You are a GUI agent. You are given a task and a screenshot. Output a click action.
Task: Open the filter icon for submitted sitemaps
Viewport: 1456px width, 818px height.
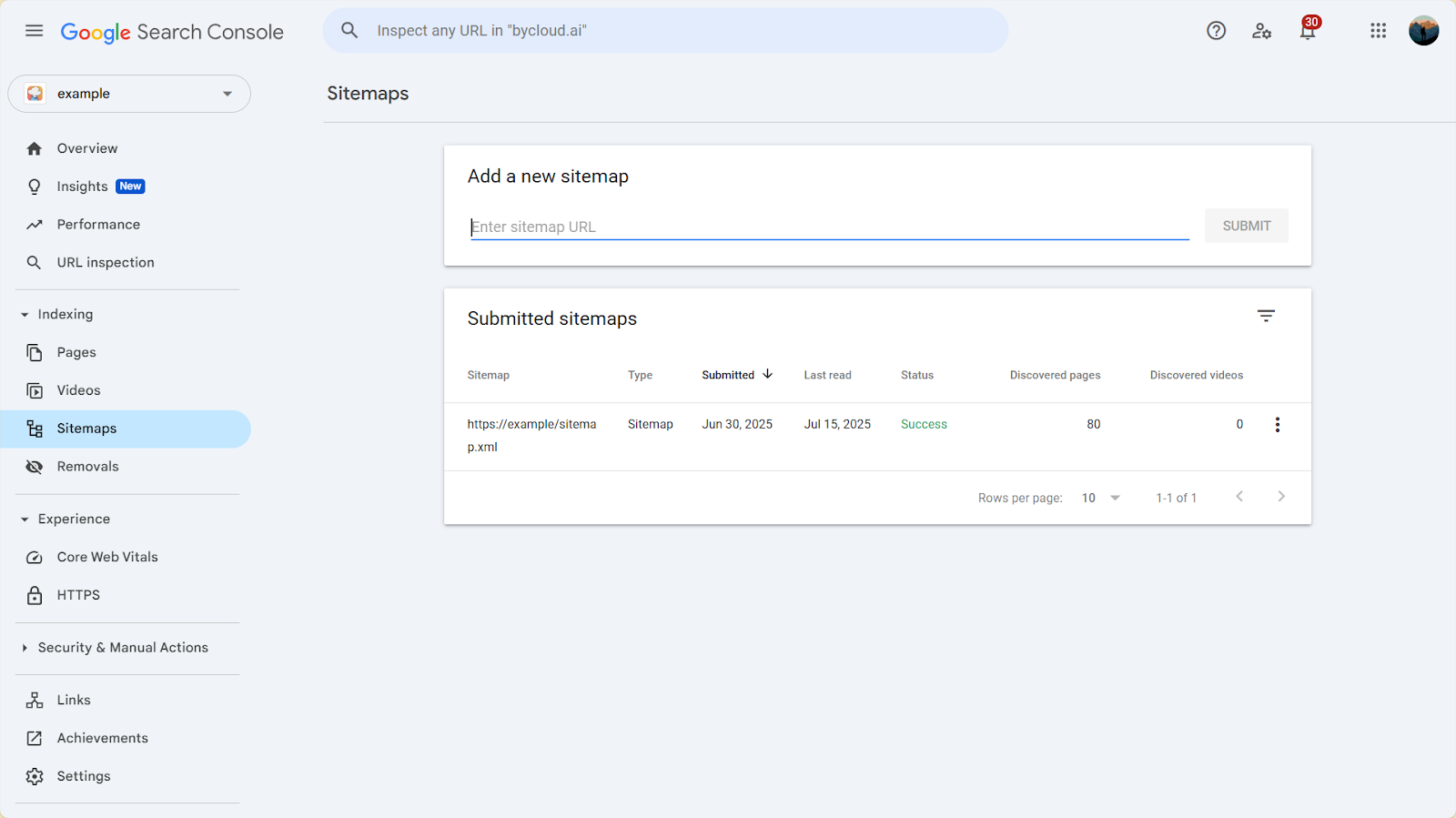[1266, 316]
